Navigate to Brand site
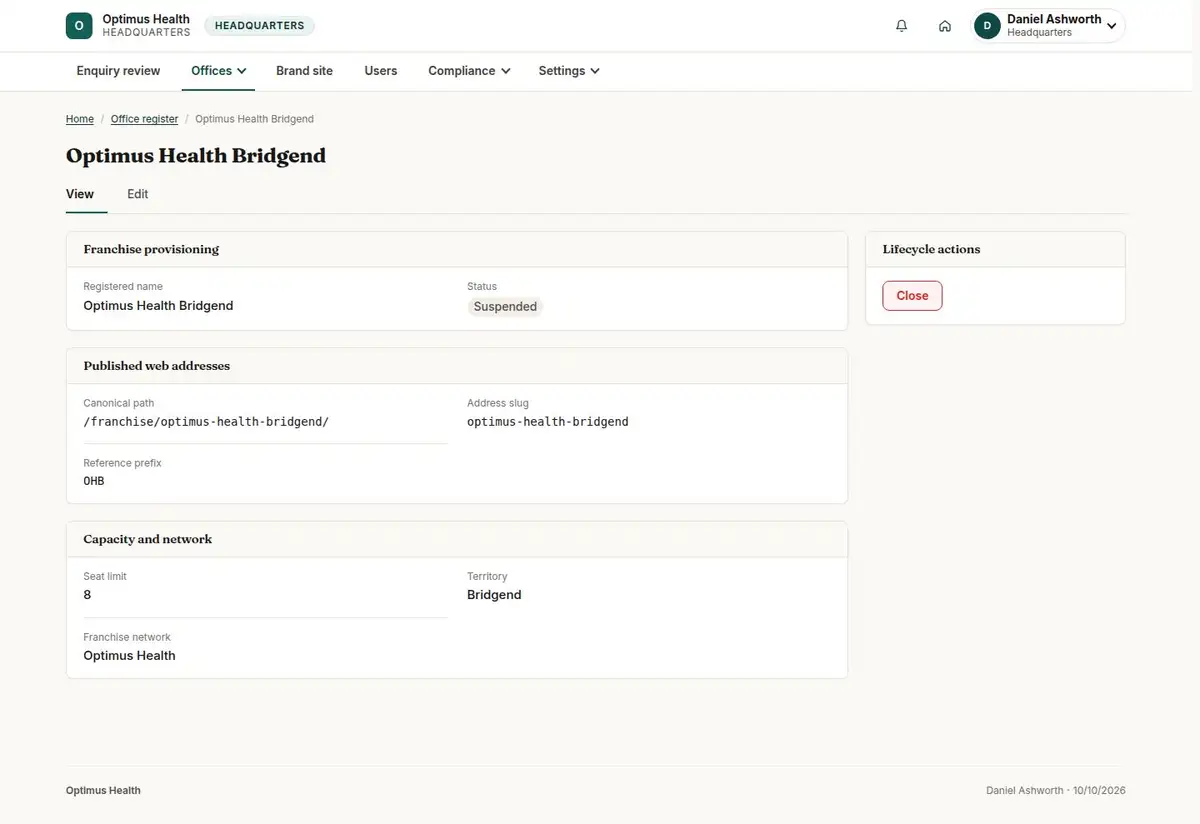Screen dimensions: 1200x824 (305, 71)
